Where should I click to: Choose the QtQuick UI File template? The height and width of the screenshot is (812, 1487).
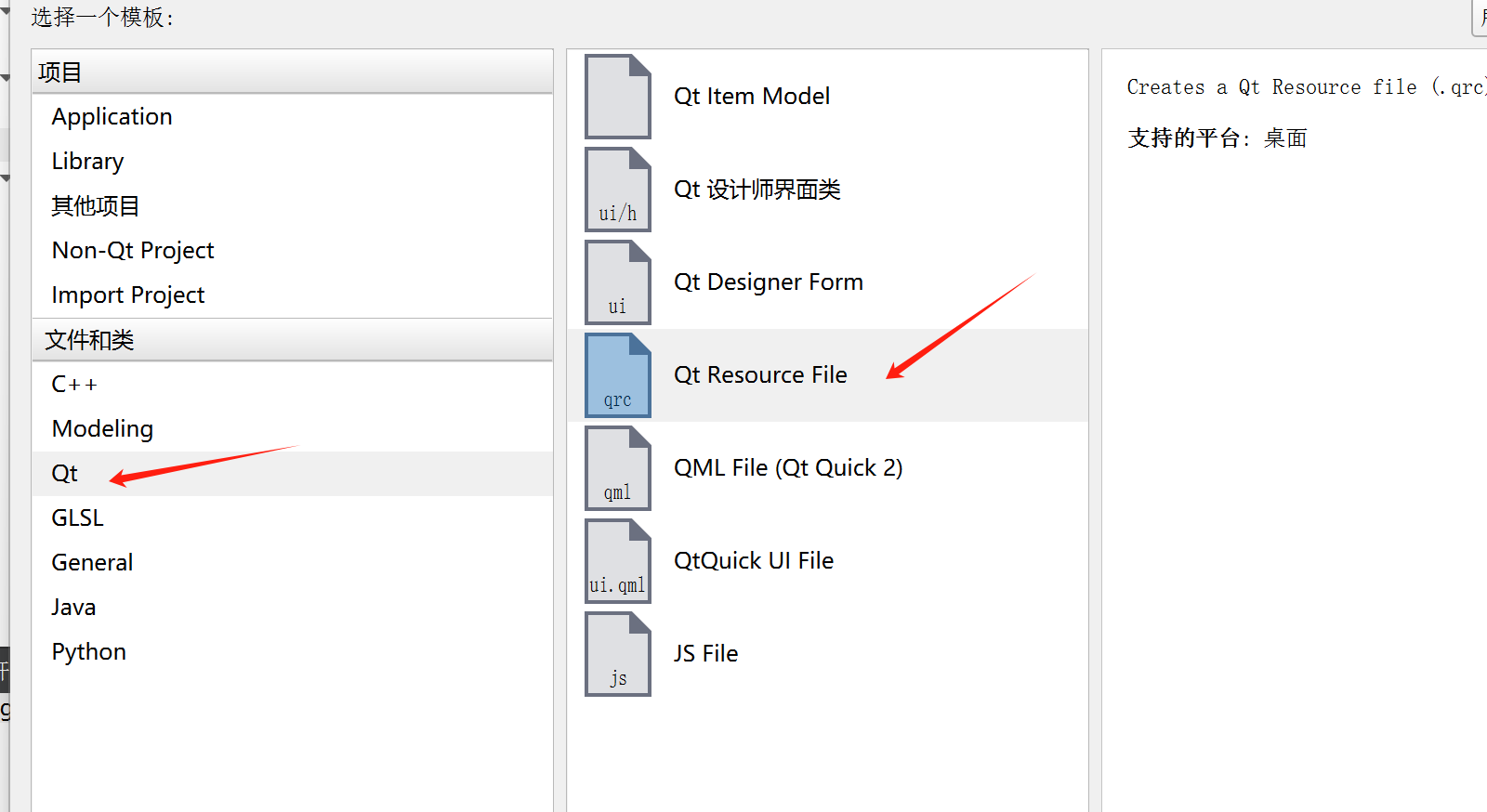click(x=827, y=561)
